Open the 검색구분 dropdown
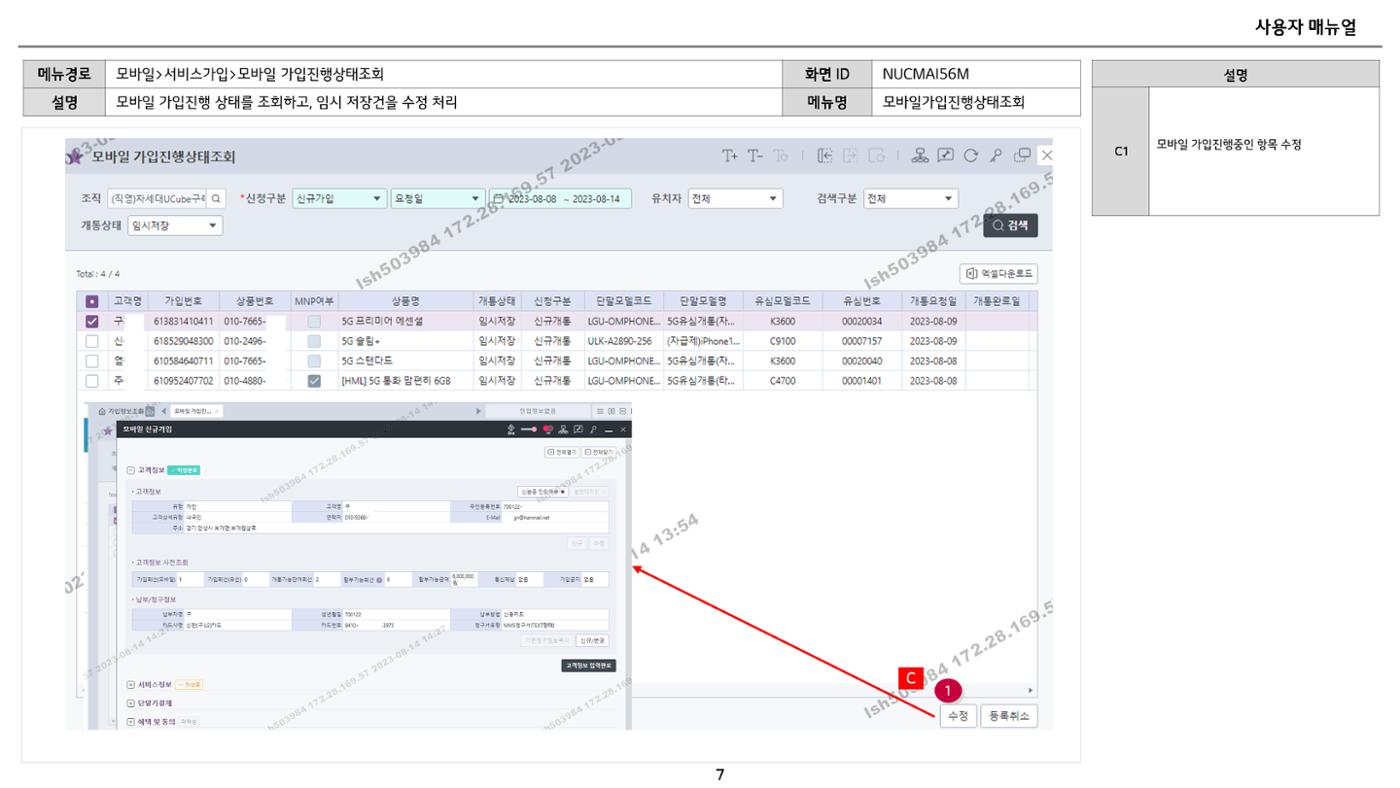Image resolution: width=1400 pixels, height=788 pixels. point(911,198)
